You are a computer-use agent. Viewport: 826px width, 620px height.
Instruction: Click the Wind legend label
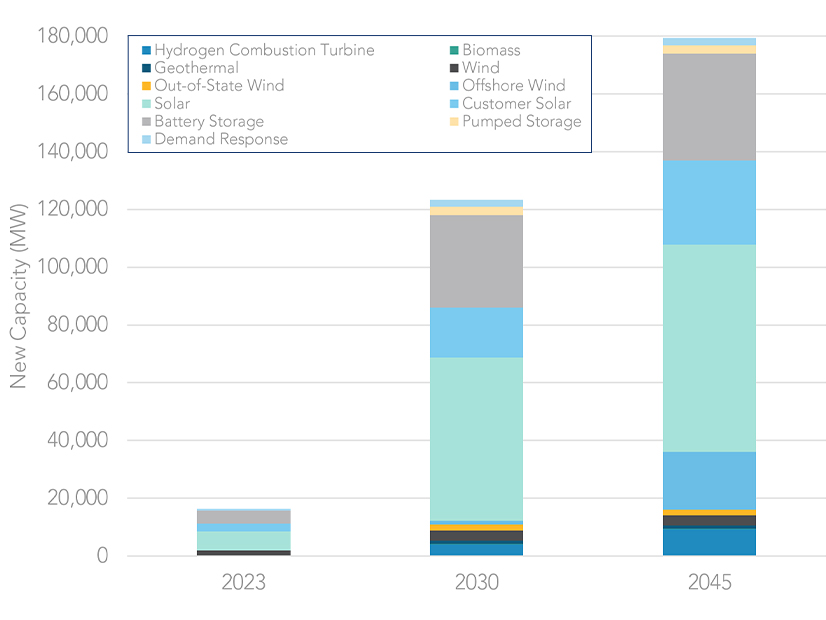click(x=480, y=68)
